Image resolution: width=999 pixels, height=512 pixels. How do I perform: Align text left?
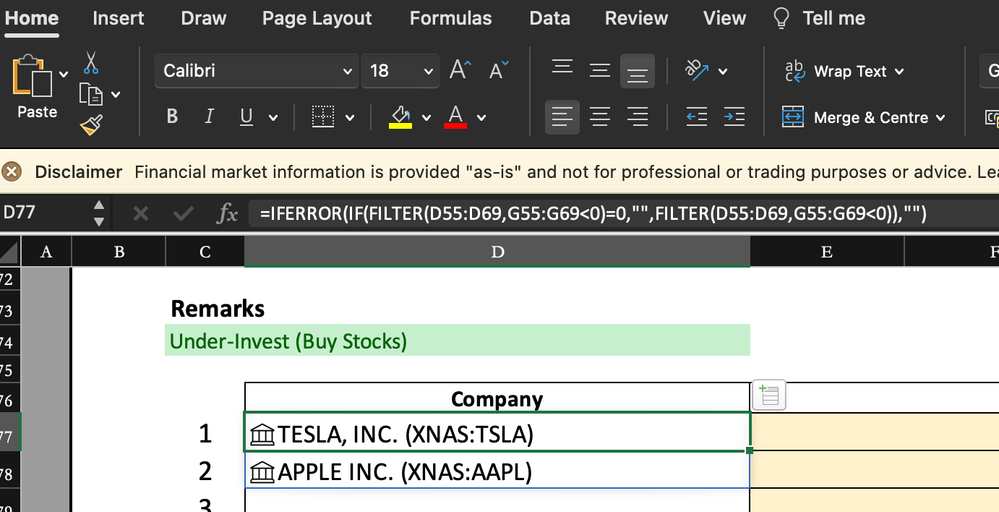coord(562,117)
